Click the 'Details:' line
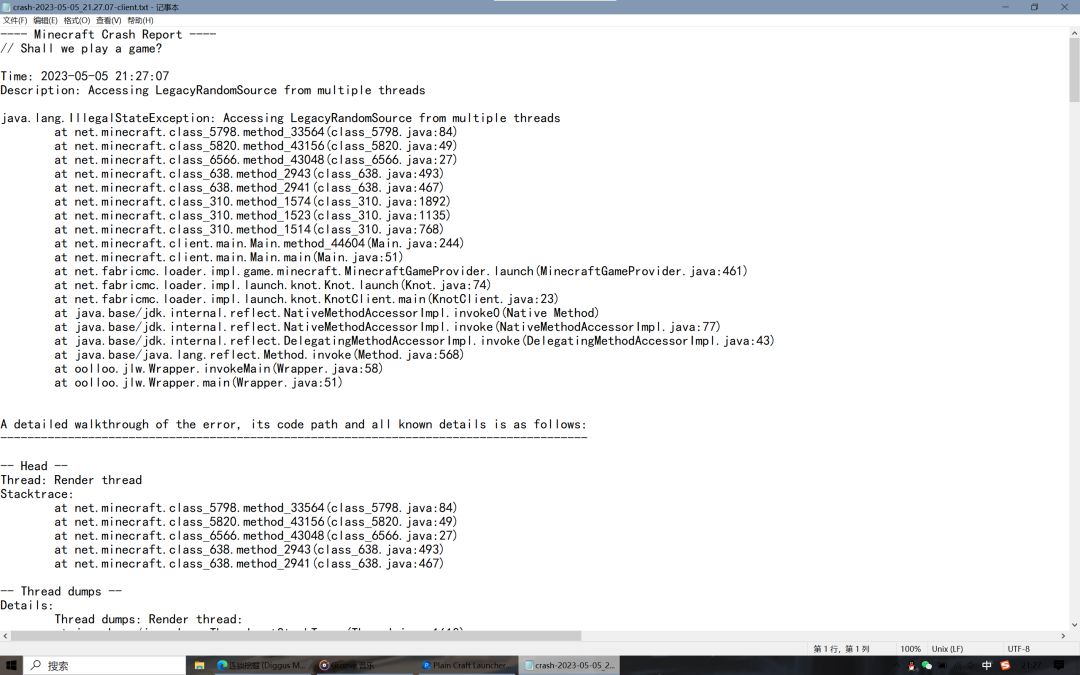Screen dimensions: 1080x675 [x=27, y=605]
